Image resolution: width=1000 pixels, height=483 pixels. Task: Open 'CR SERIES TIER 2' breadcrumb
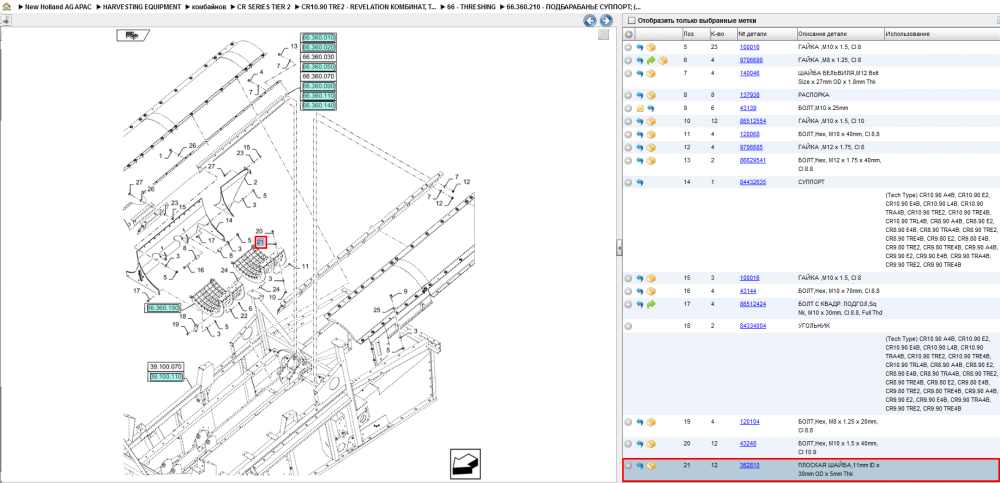pyautogui.click(x=261, y=6)
